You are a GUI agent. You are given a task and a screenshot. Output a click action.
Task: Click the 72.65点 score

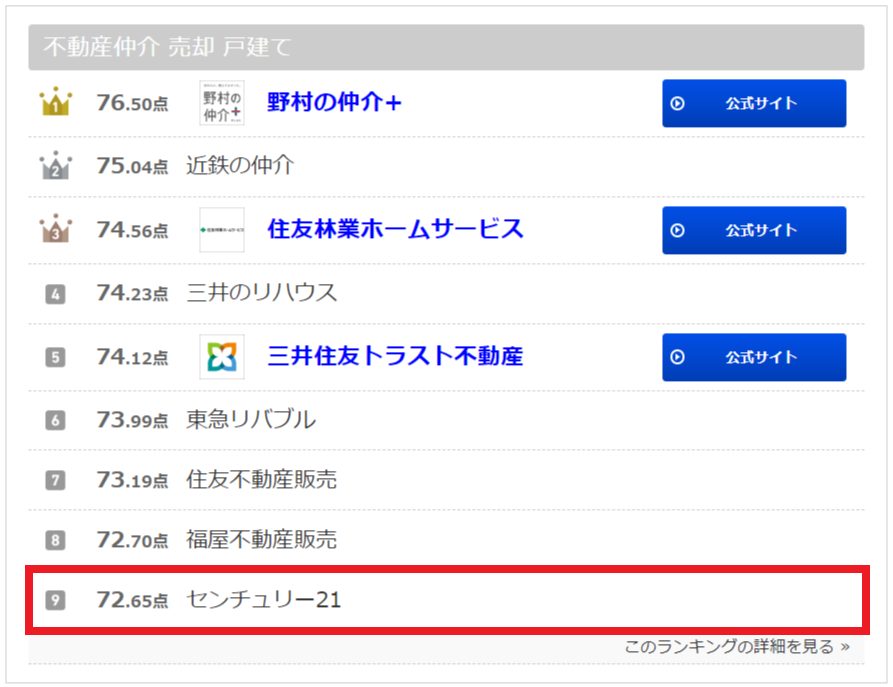pos(132,600)
